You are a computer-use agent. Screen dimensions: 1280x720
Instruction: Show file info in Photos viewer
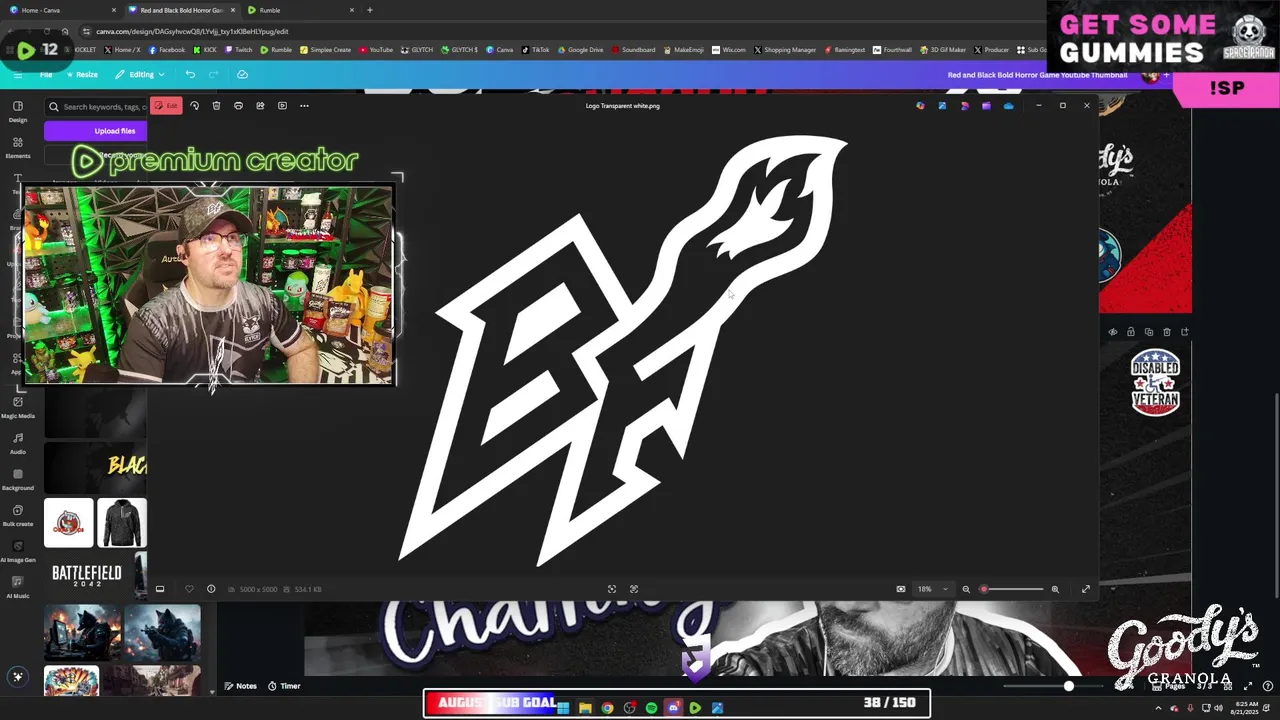click(211, 589)
